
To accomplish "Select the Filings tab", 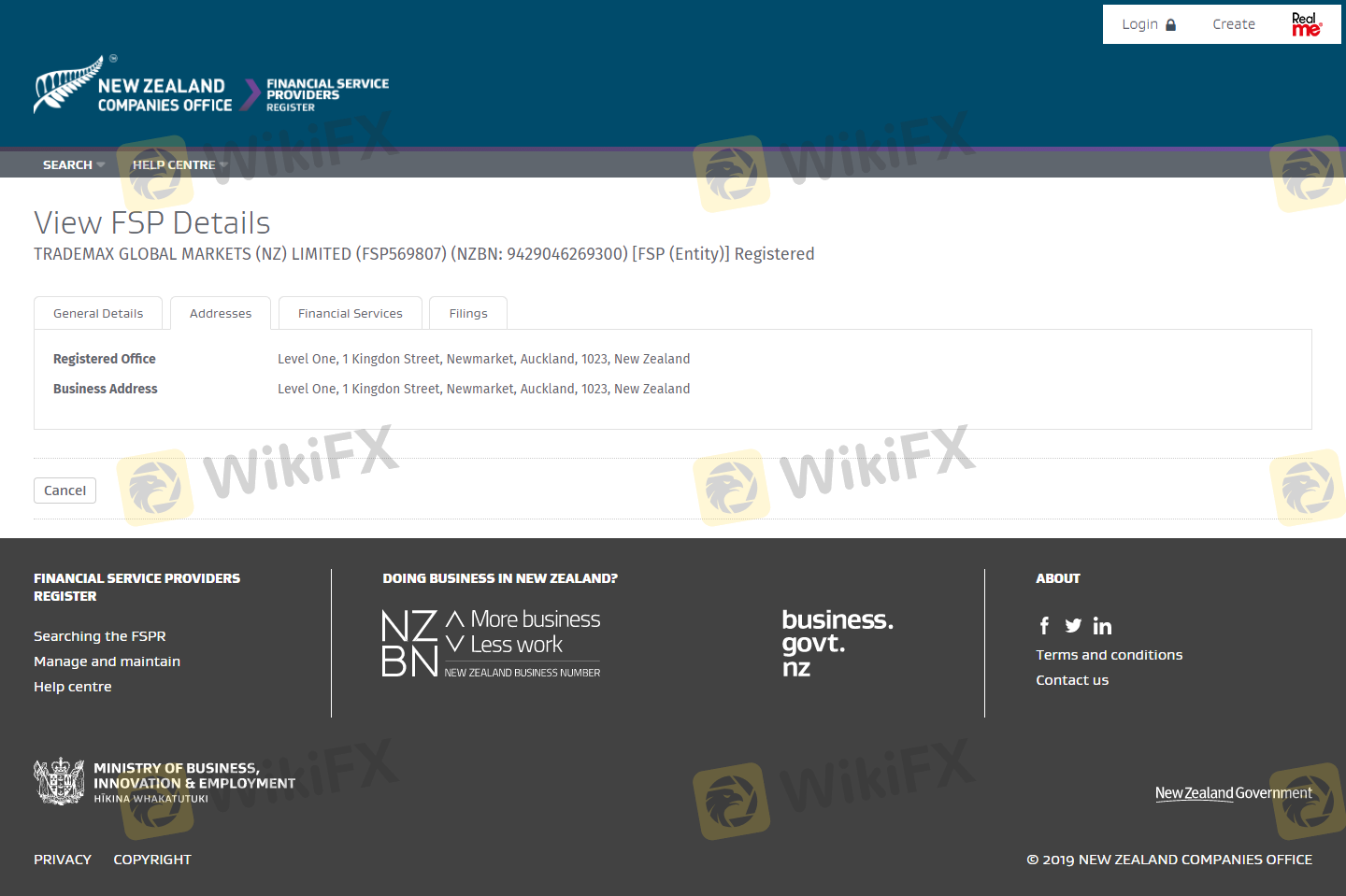I will click(x=467, y=314).
